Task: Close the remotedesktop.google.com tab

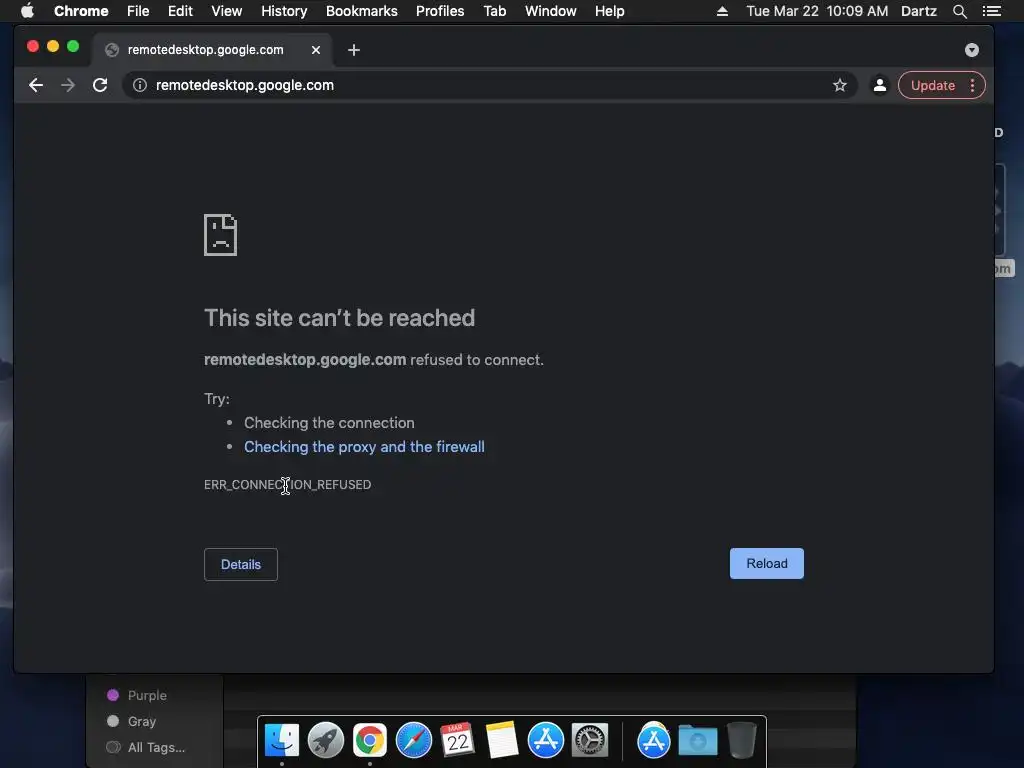Action: coord(316,50)
